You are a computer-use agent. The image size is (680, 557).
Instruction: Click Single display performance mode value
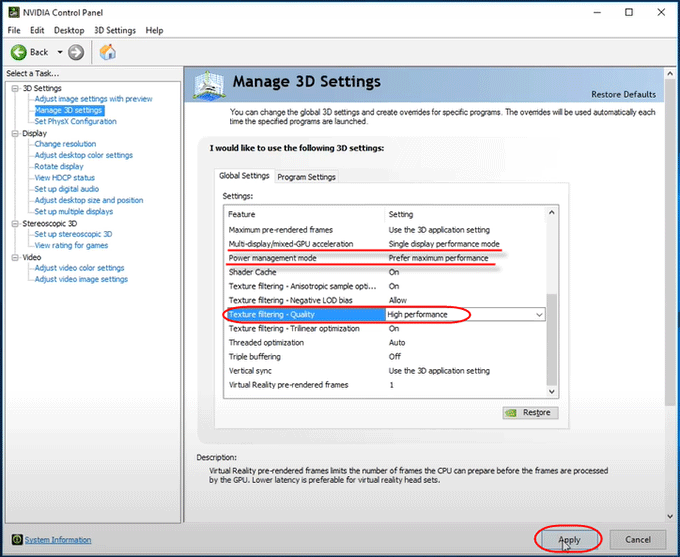point(444,244)
